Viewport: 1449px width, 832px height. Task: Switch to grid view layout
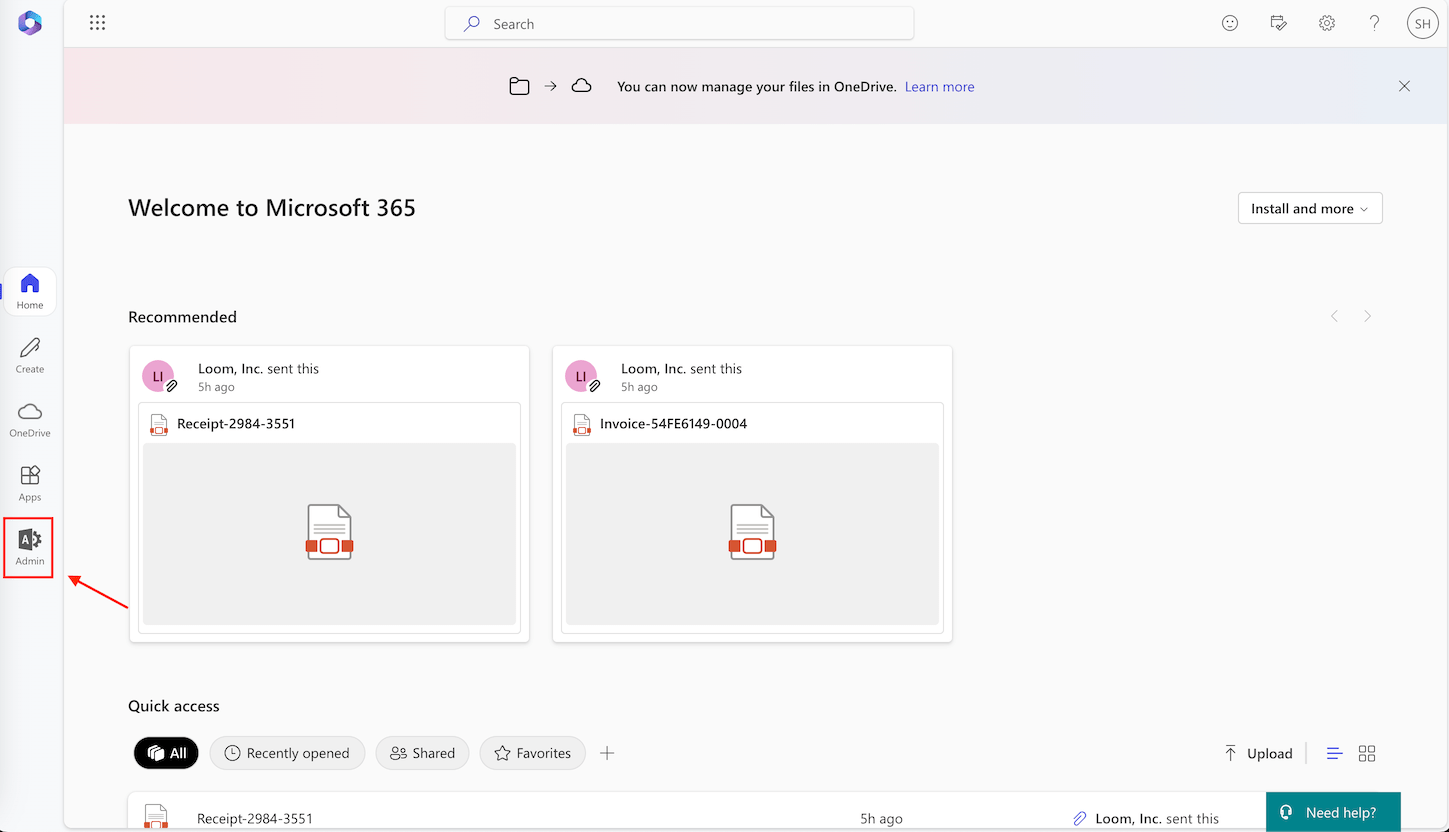click(x=1367, y=754)
